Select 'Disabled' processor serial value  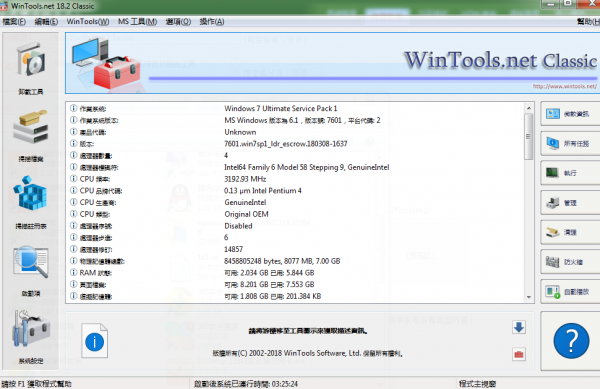(238, 226)
